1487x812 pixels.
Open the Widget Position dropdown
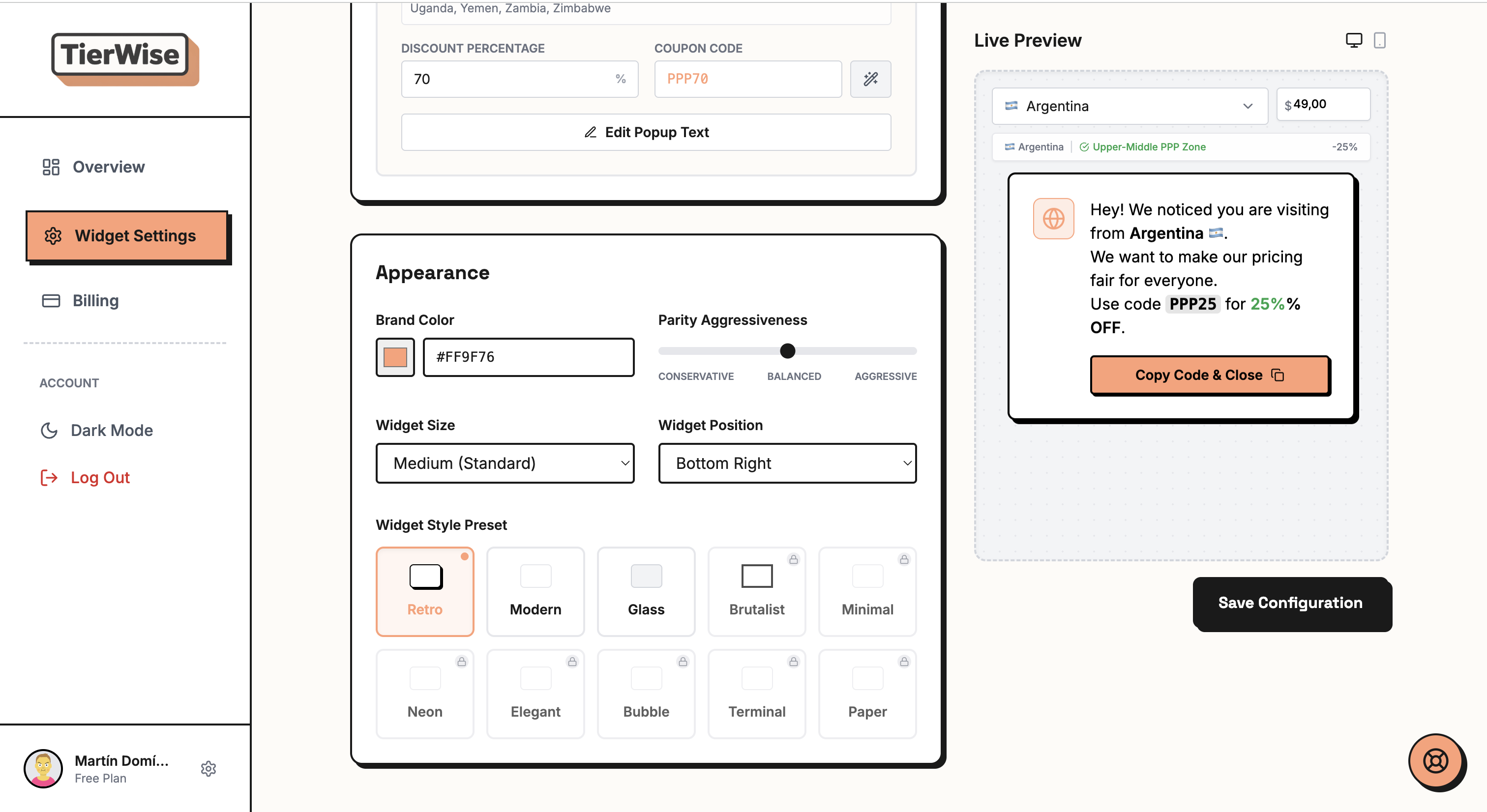pyautogui.click(x=787, y=463)
